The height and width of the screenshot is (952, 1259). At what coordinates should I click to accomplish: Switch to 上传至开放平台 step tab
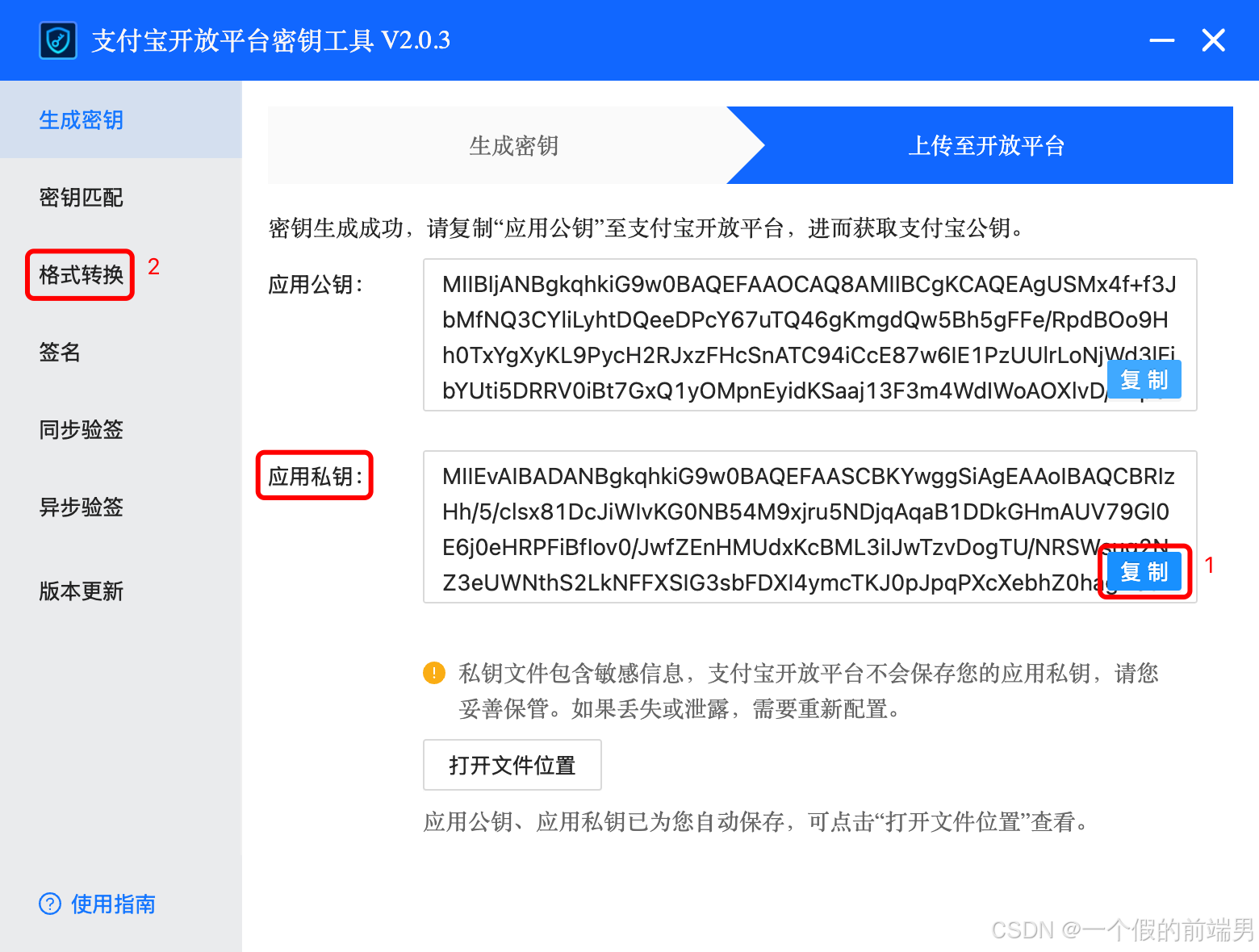click(x=986, y=145)
